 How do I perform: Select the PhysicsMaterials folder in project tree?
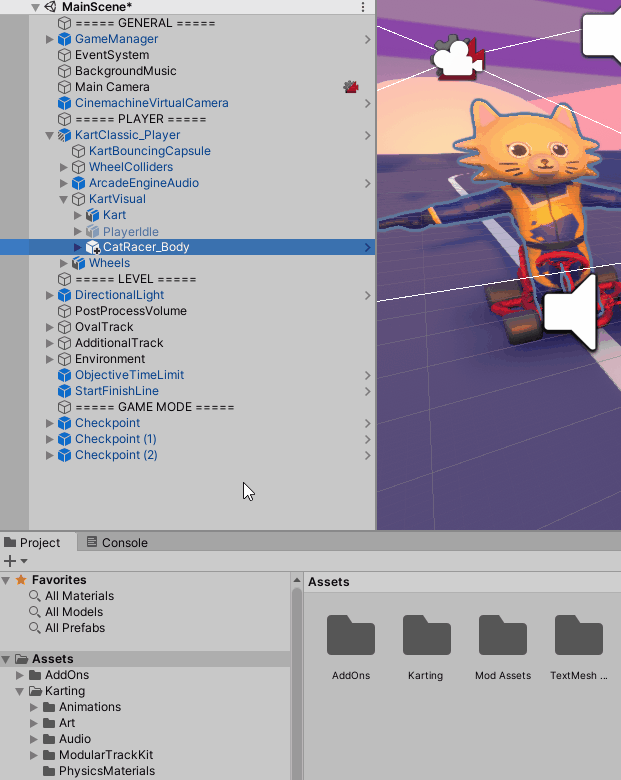(x=106, y=771)
